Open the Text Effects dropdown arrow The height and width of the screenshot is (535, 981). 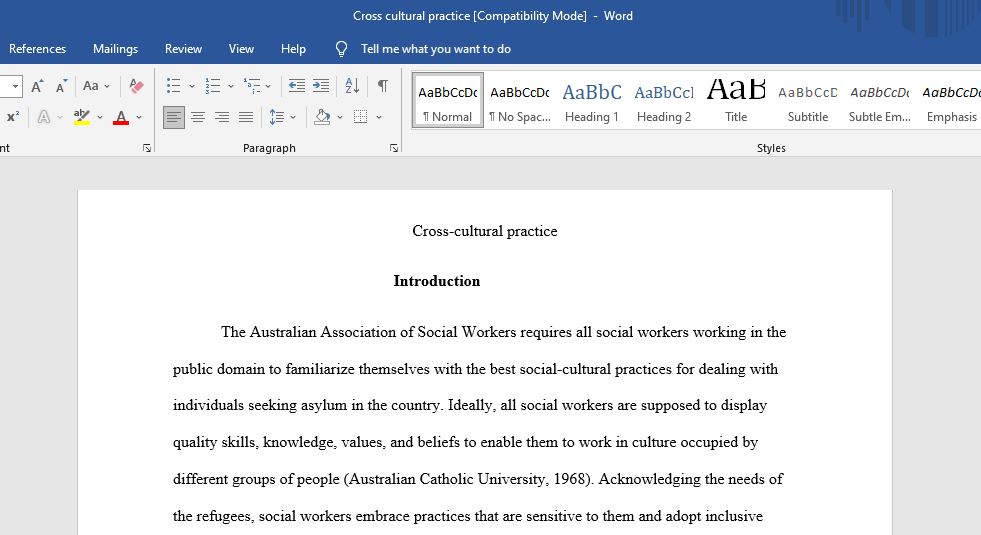[x=60, y=117]
